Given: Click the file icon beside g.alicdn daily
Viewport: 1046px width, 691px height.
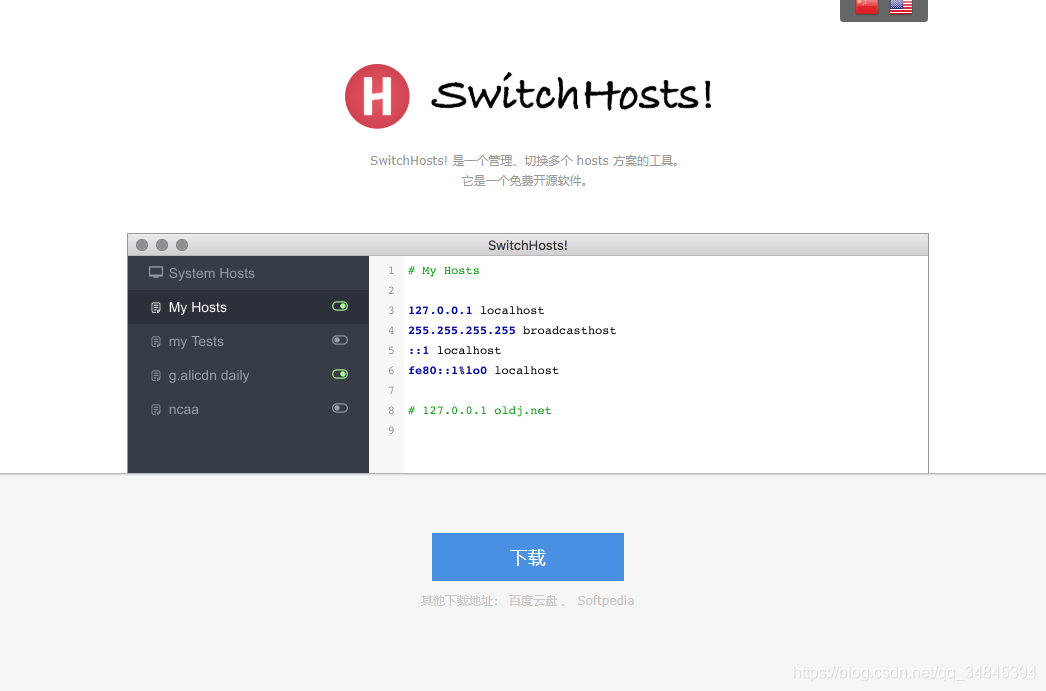Looking at the screenshot, I should coord(156,376).
